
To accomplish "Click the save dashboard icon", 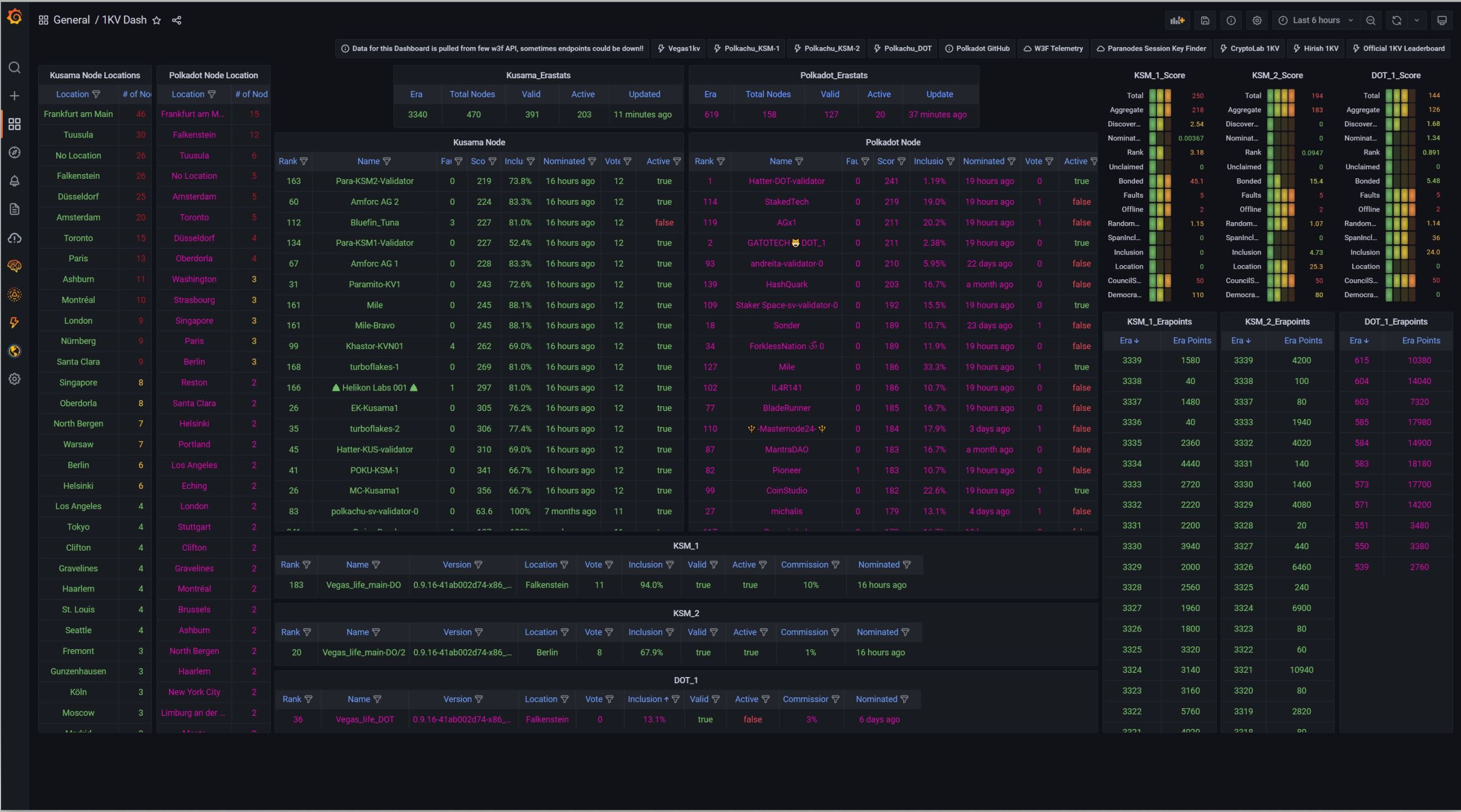I will tap(1205, 21).
